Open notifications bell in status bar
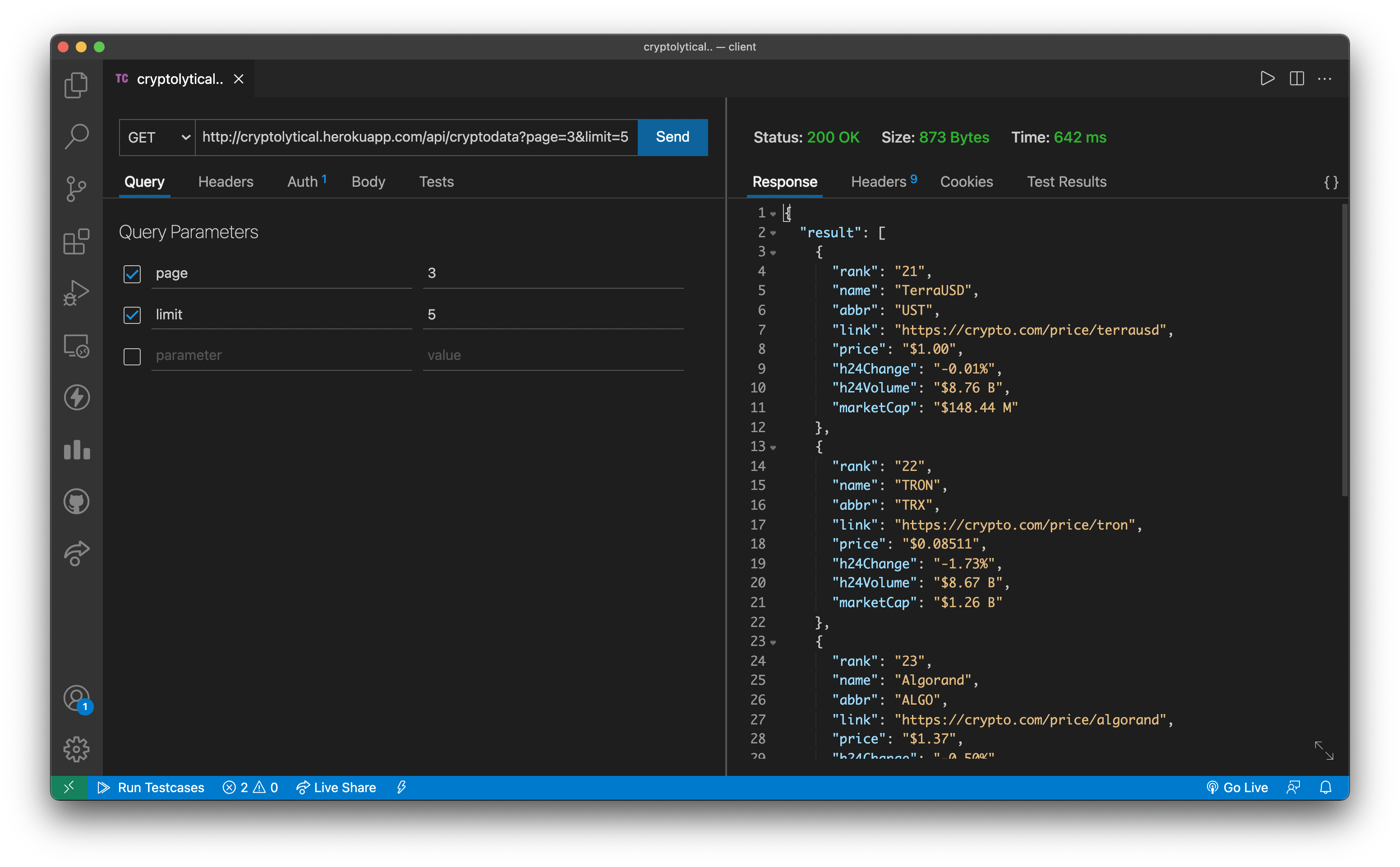 tap(1326, 788)
